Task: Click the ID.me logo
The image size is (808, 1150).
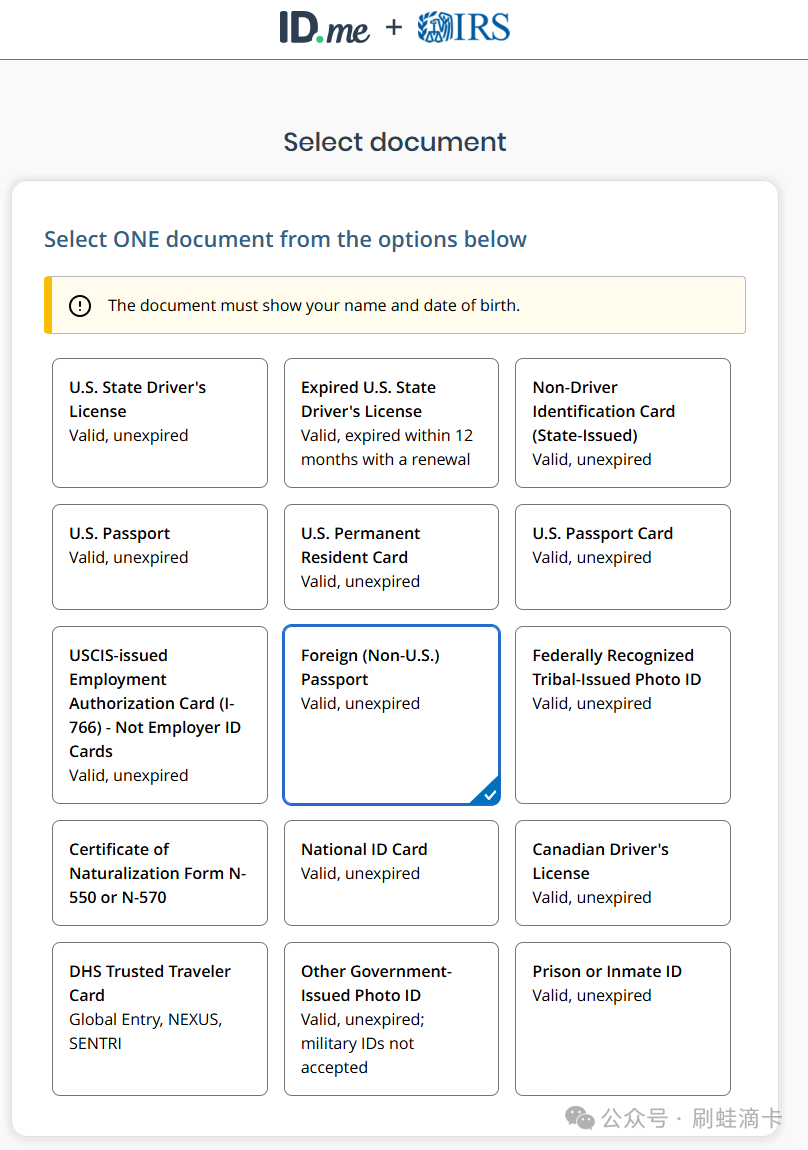Action: tap(324, 28)
